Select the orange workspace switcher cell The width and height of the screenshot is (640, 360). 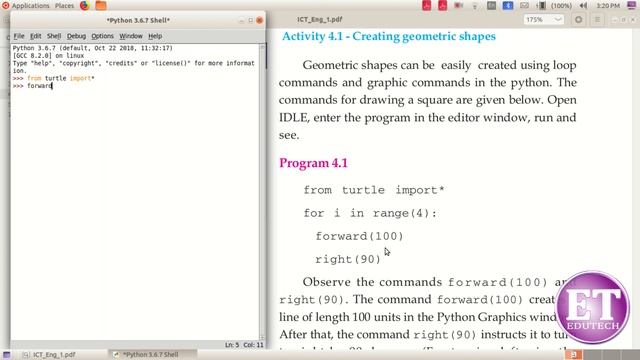(x=573, y=355)
